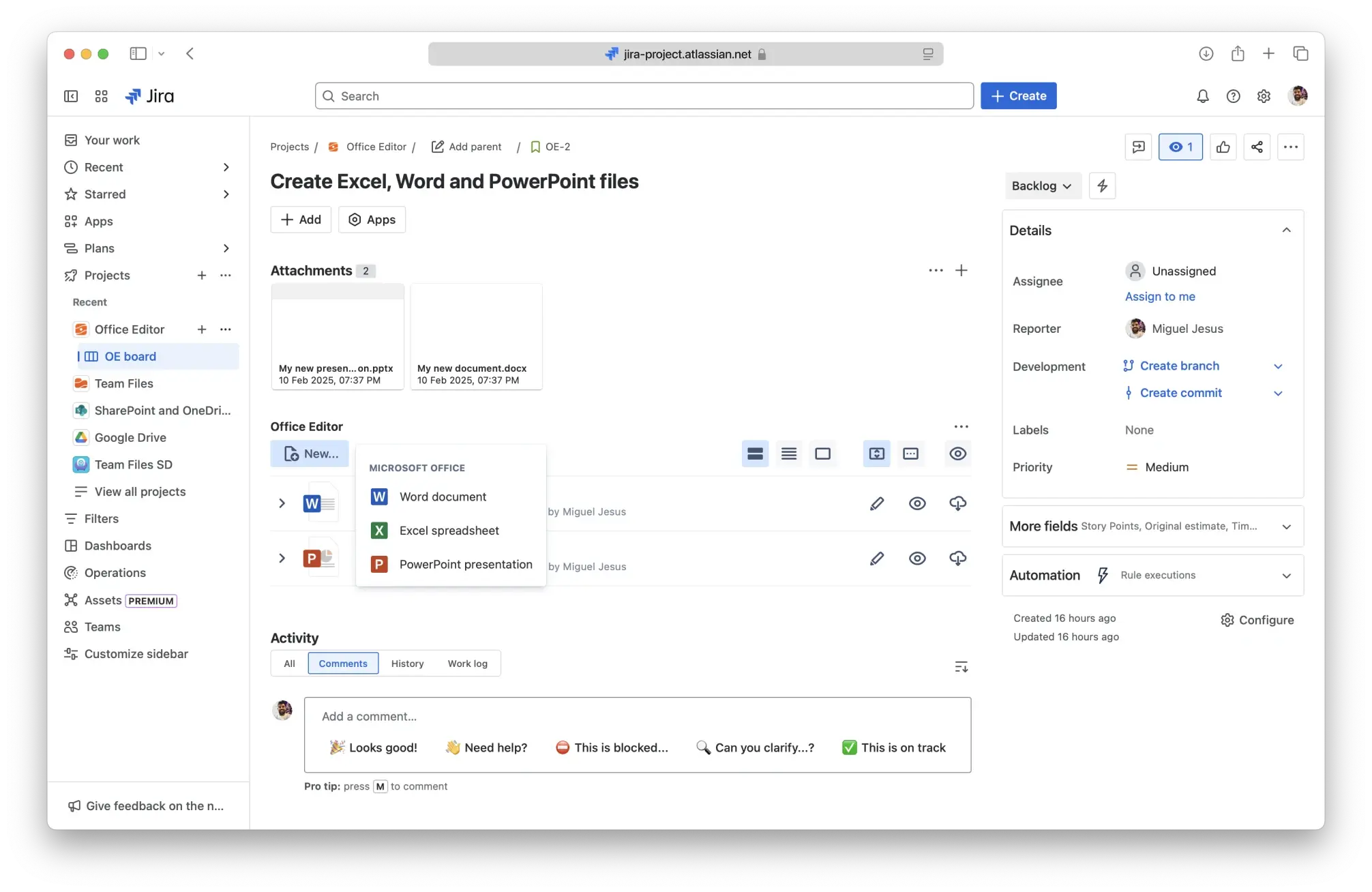The height and width of the screenshot is (892, 1372).
Task: Add a project with Projects plus icon
Action: pos(202,276)
